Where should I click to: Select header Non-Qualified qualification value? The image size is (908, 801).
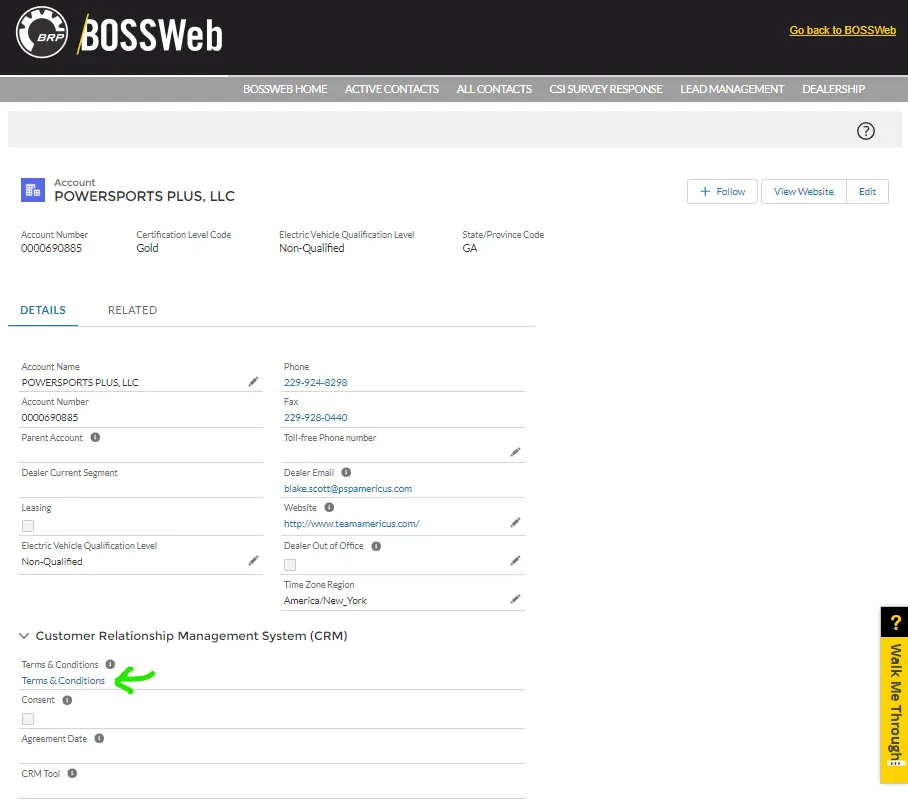pyautogui.click(x=312, y=248)
